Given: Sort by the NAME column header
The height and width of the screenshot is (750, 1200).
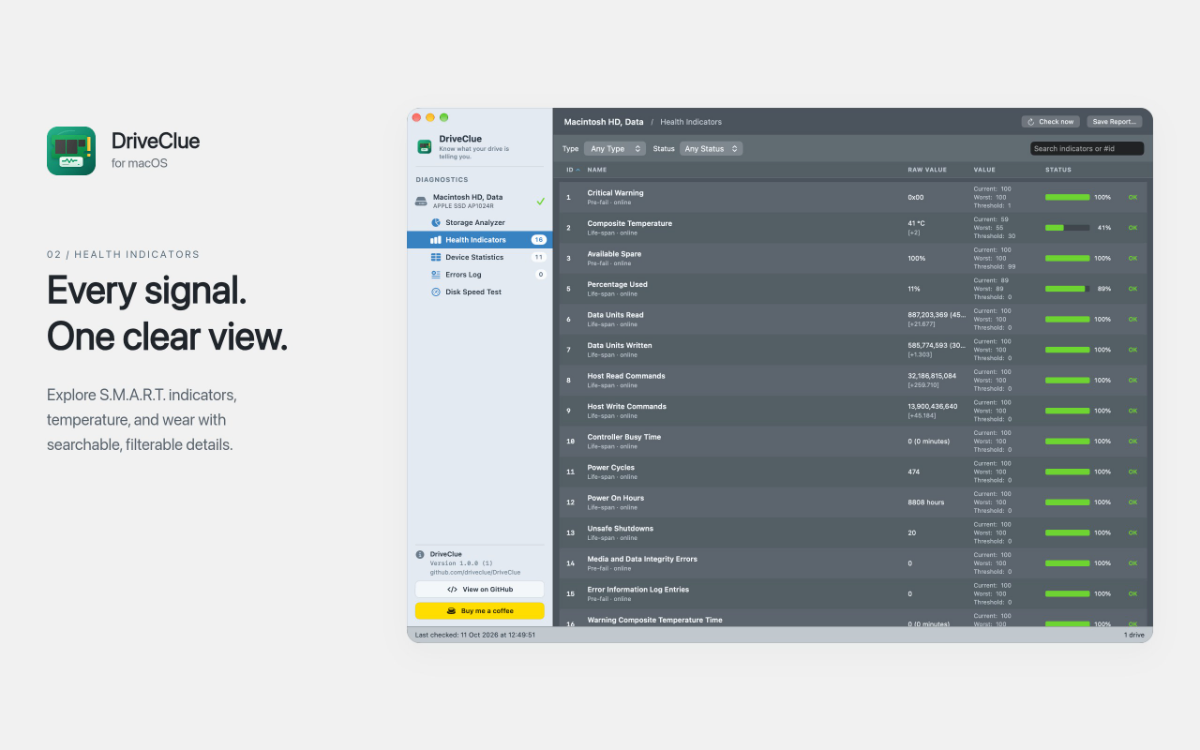Looking at the screenshot, I should [597, 170].
